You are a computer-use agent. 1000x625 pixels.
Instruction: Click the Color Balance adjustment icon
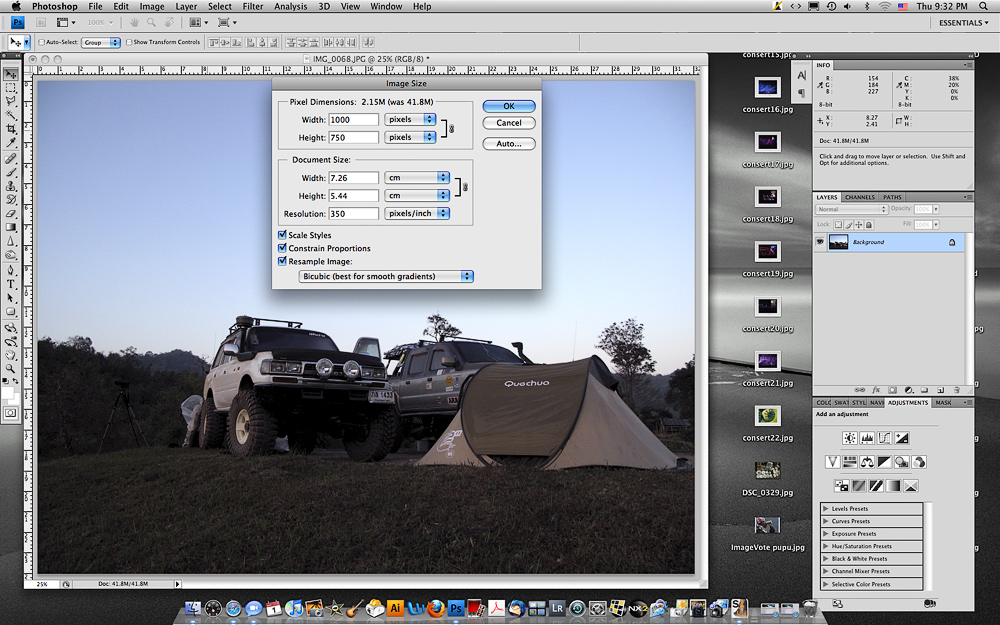point(867,462)
